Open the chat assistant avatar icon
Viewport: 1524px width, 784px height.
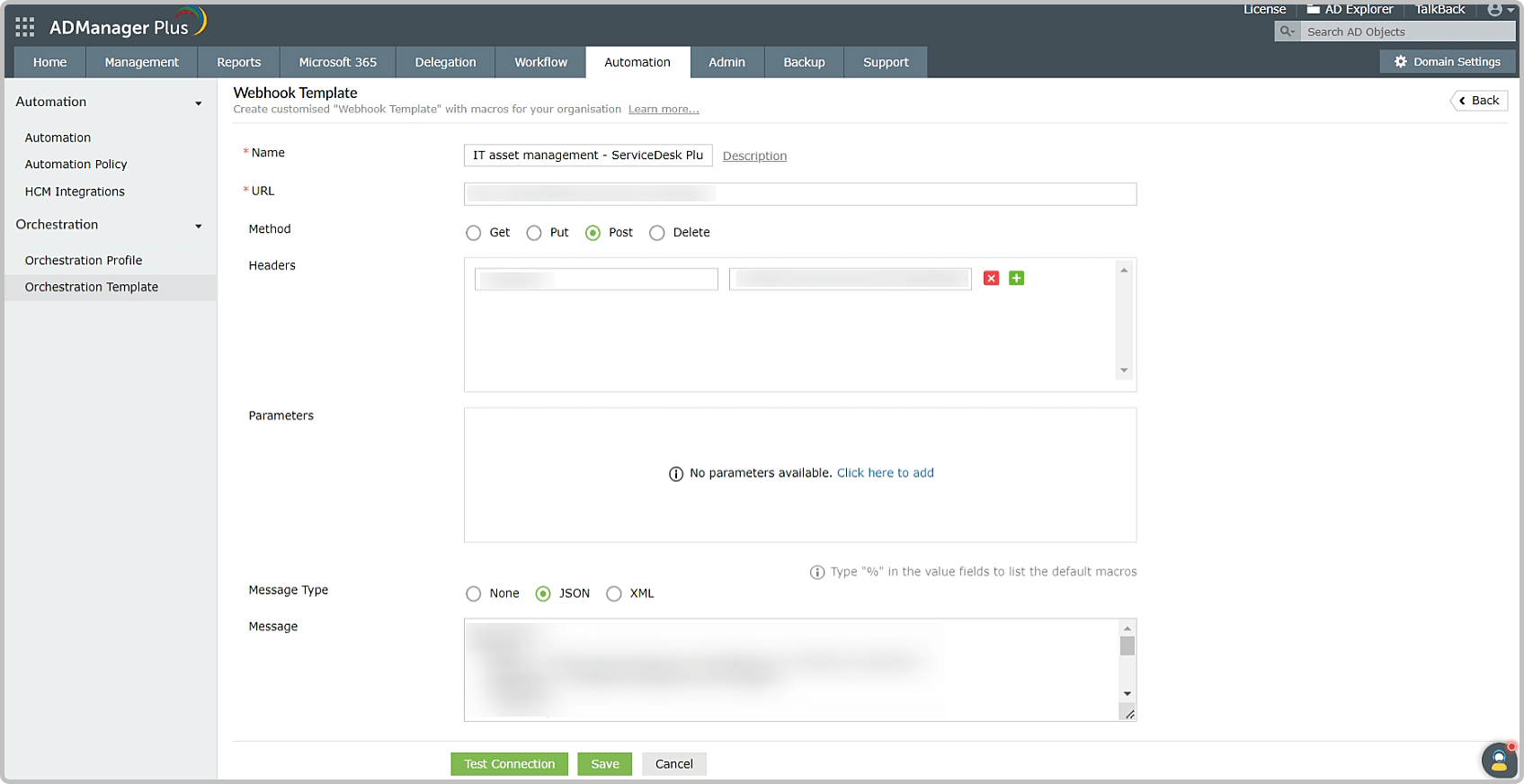(1498, 761)
